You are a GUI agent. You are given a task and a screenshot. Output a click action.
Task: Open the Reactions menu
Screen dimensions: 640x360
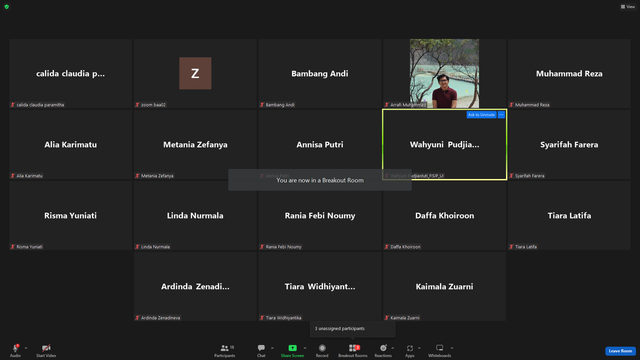(x=383, y=350)
